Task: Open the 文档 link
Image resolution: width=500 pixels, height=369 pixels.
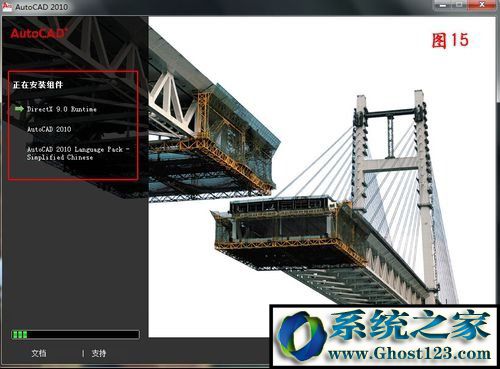Action: tap(39, 353)
